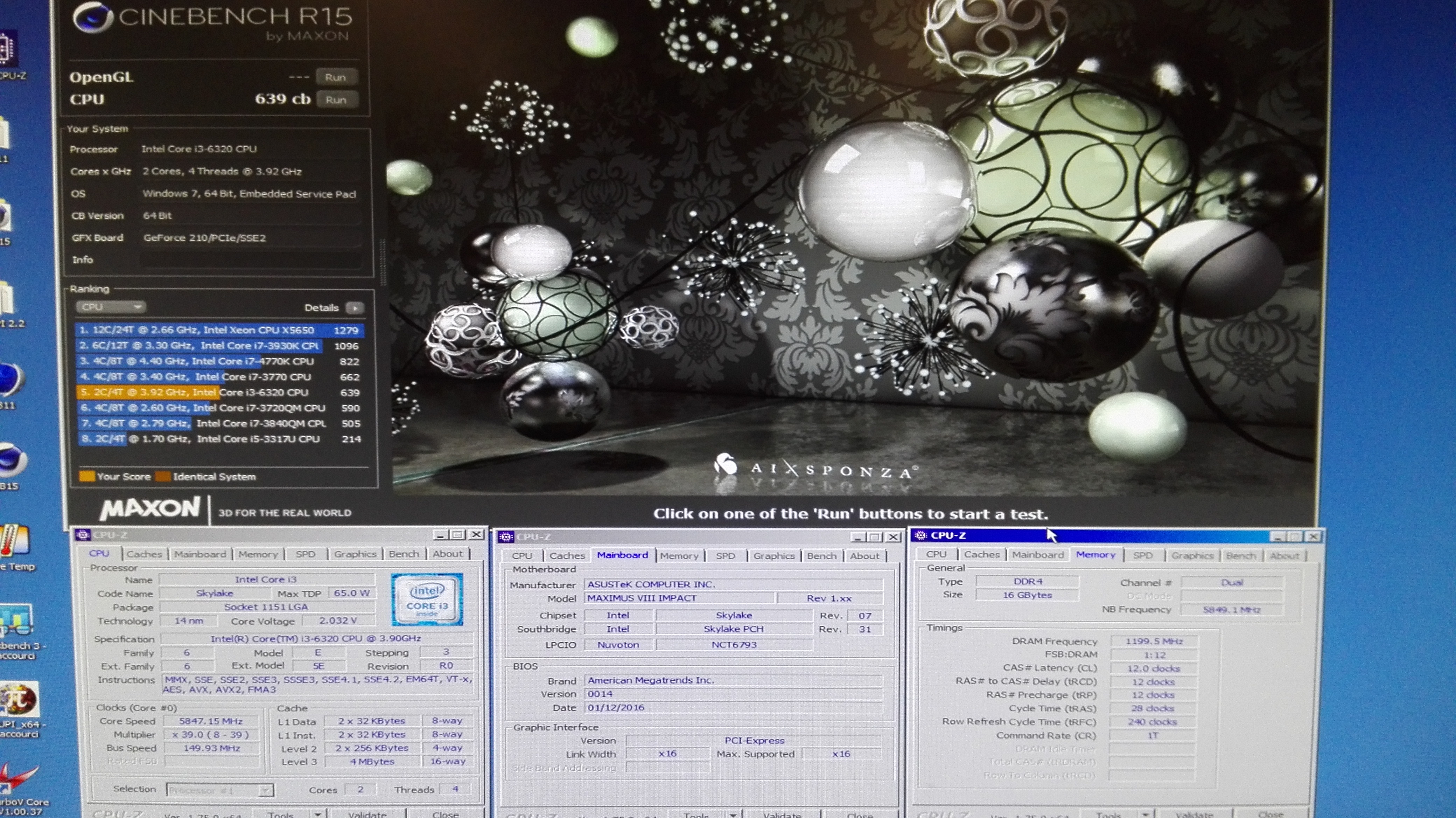Select Graphics tab in right CPU-Z window
This screenshot has width=1456, height=818.
tap(1192, 556)
